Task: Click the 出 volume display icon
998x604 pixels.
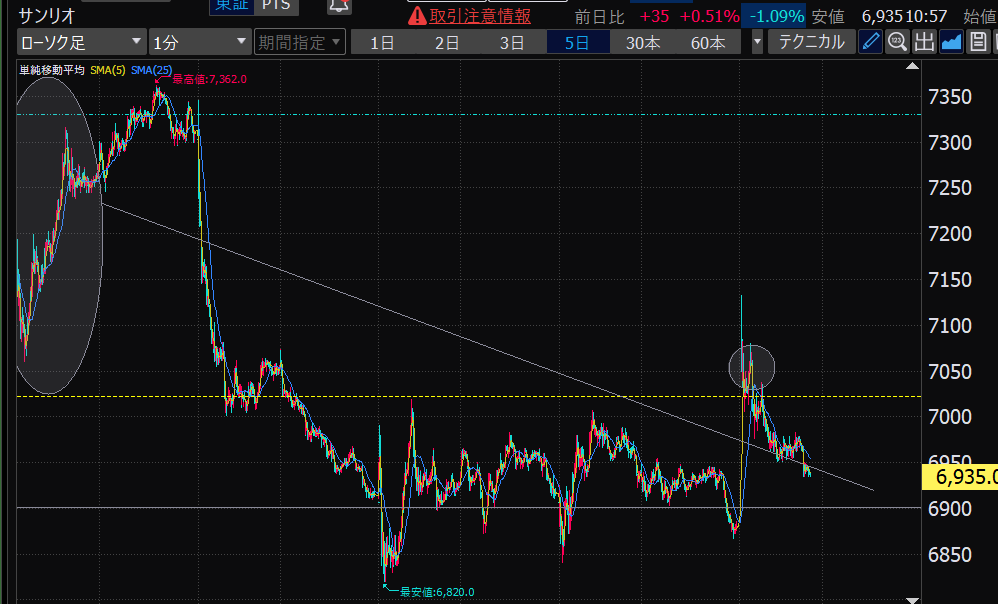Action: pos(924,42)
